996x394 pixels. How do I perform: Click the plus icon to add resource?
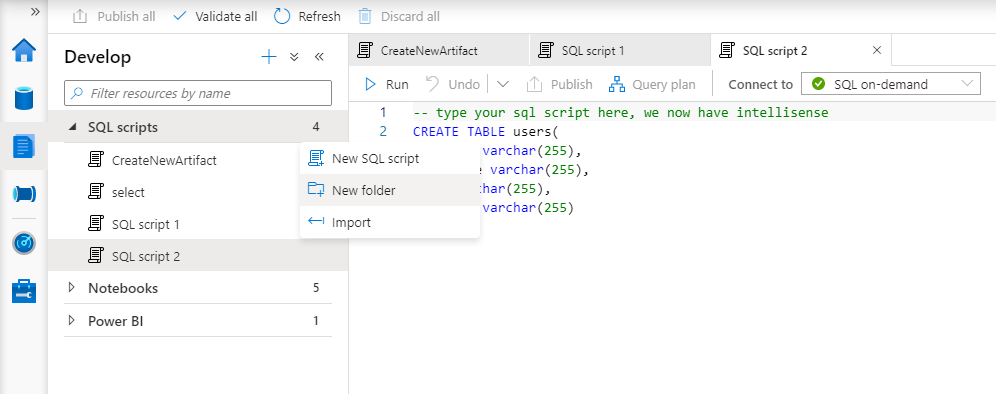pyautogui.click(x=269, y=57)
